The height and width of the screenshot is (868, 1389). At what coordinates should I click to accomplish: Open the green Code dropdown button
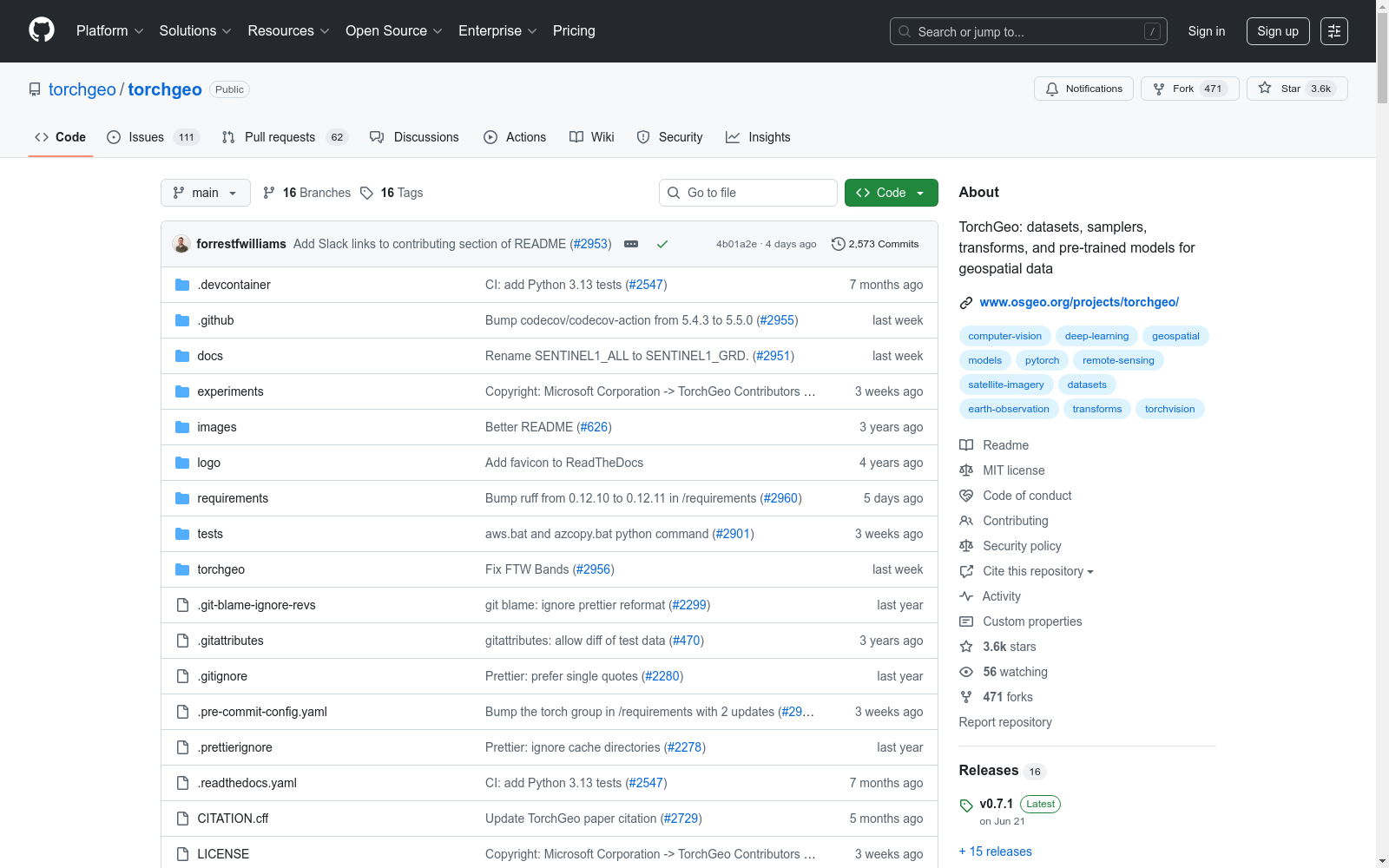892,193
